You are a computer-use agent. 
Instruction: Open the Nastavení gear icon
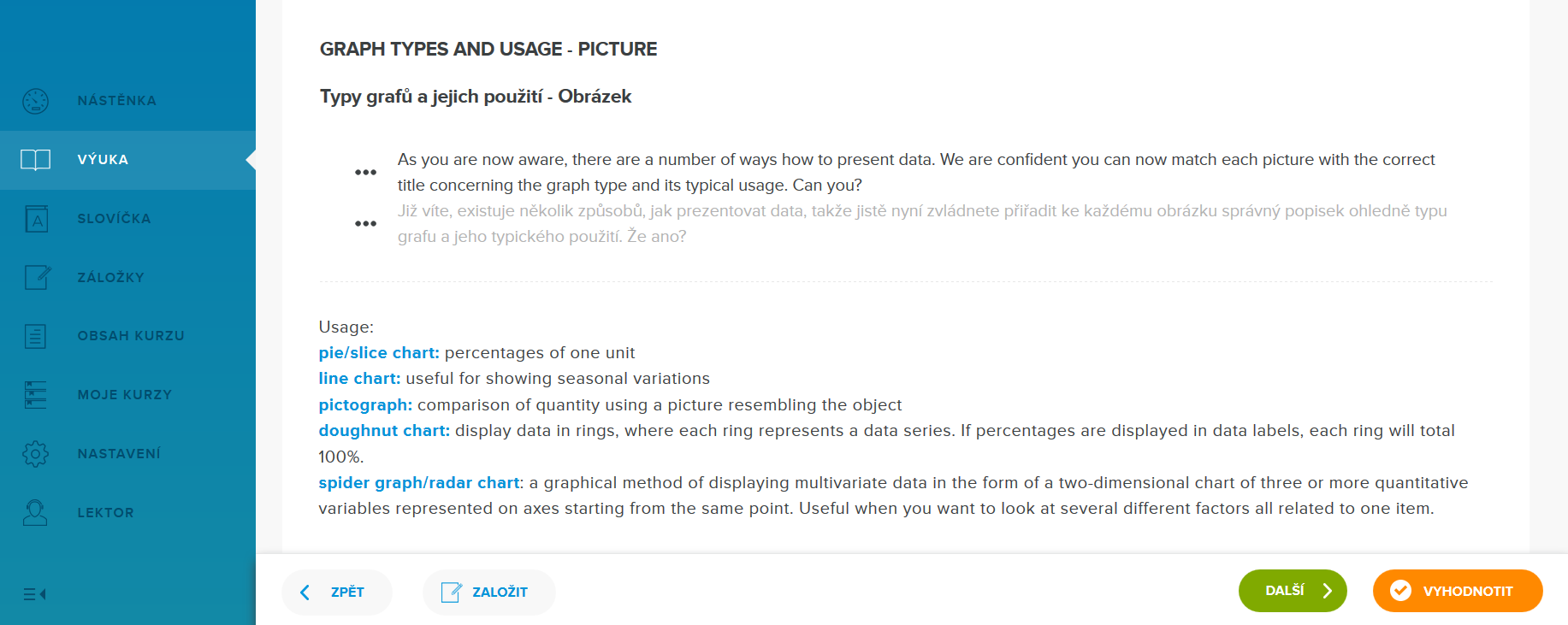click(x=35, y=453)
